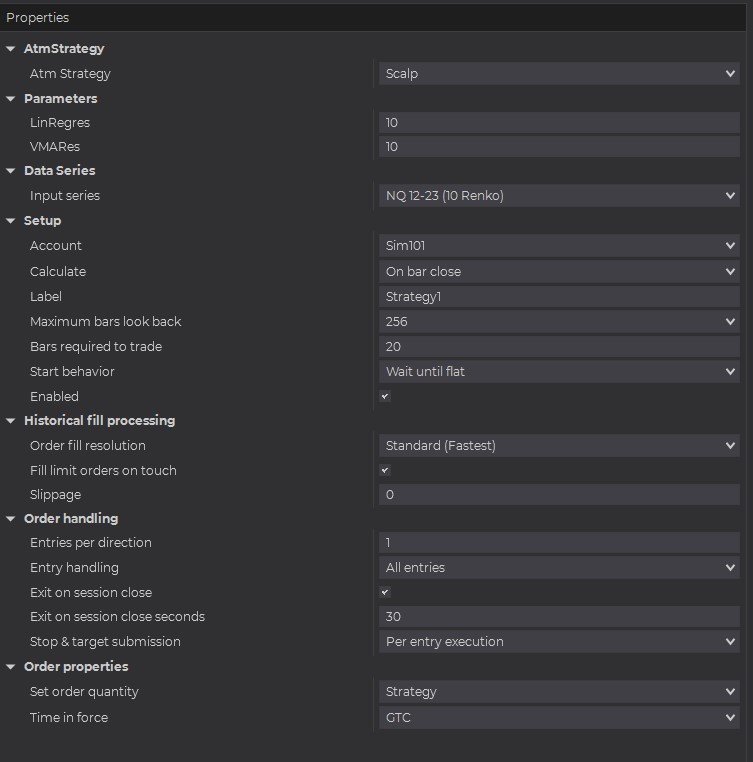Collapse Historical fill processing section
The image size is (753, 762).
click(x=11, y=421)
